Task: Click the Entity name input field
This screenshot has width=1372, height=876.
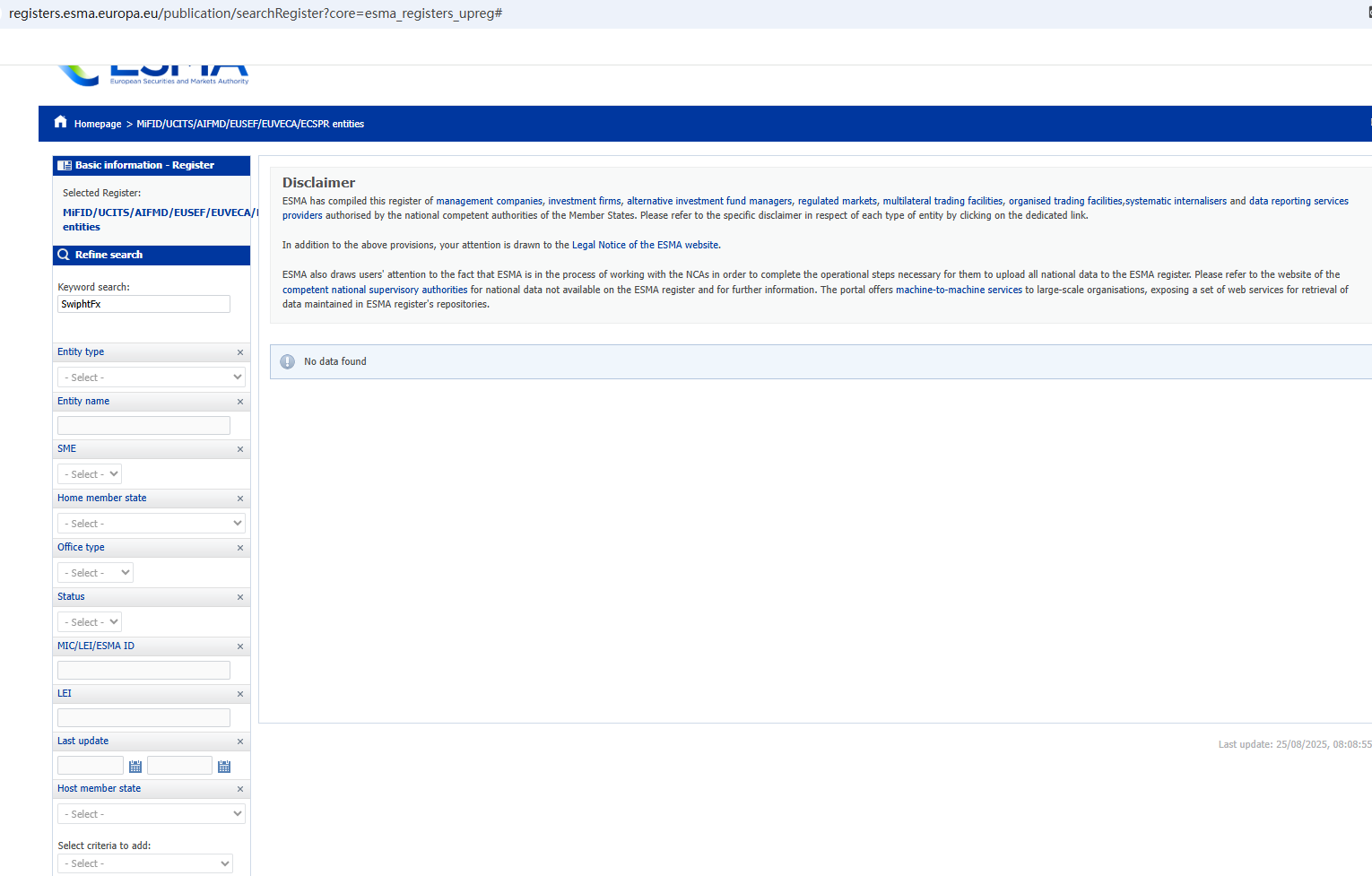Action: [x=143, y=426]
